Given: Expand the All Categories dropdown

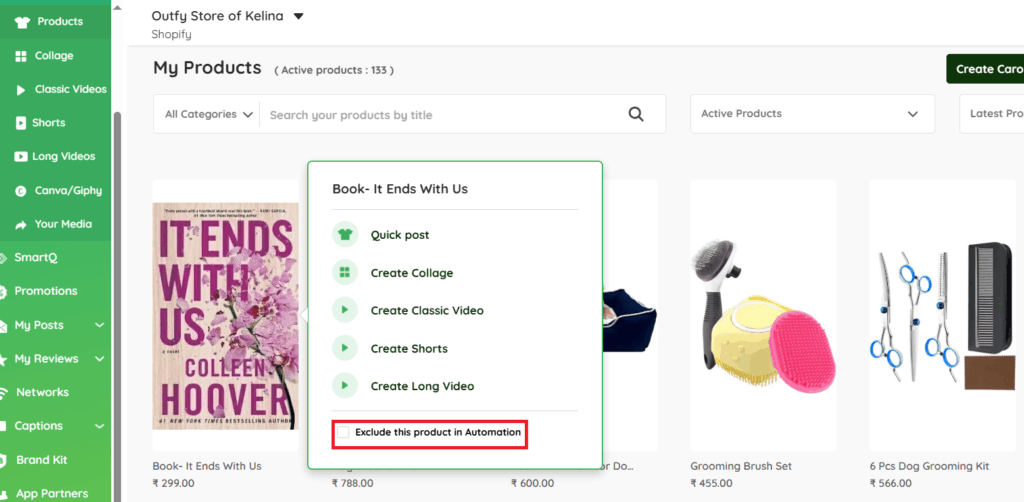Looking at the screenshot, I should [x=209, y=114].
